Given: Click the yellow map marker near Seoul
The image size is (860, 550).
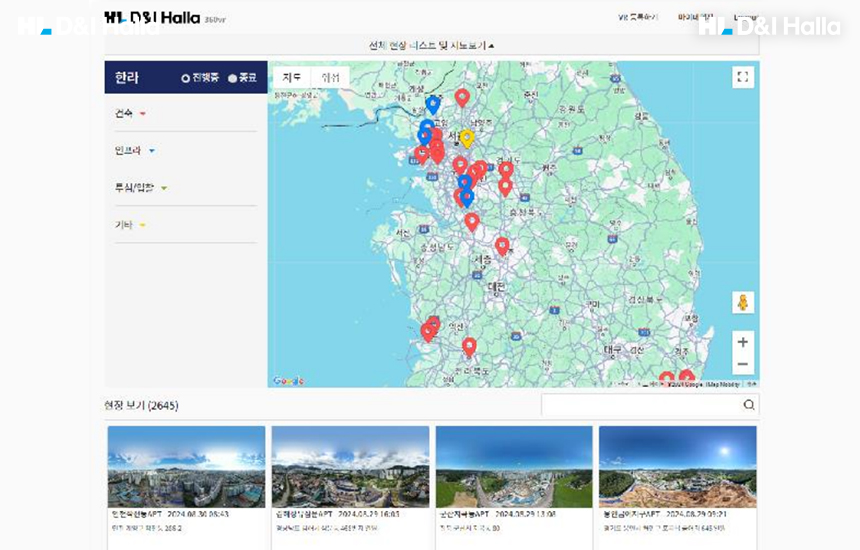Looking at the screenshot, I should 466,138.
